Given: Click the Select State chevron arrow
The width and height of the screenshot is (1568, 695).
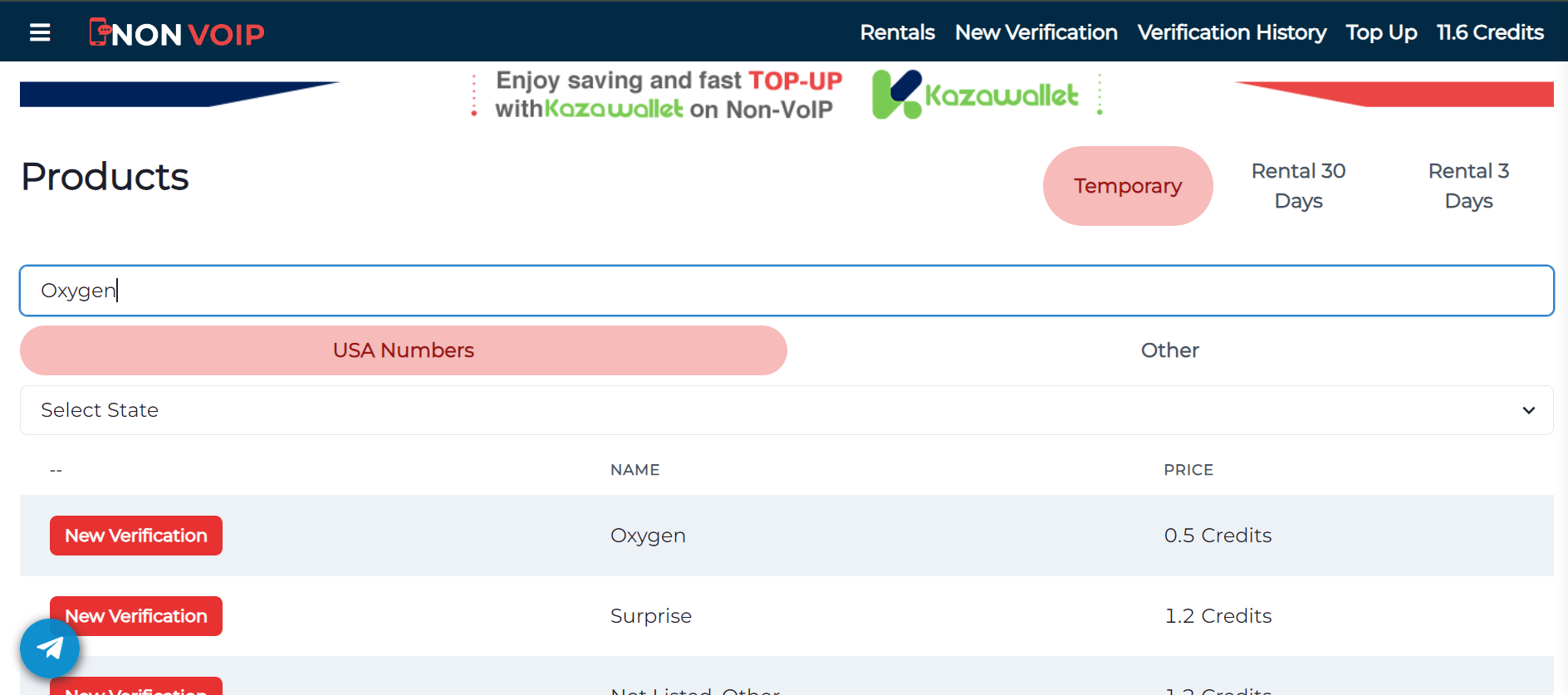Looking at the screenshot, I should point(1527,409).
